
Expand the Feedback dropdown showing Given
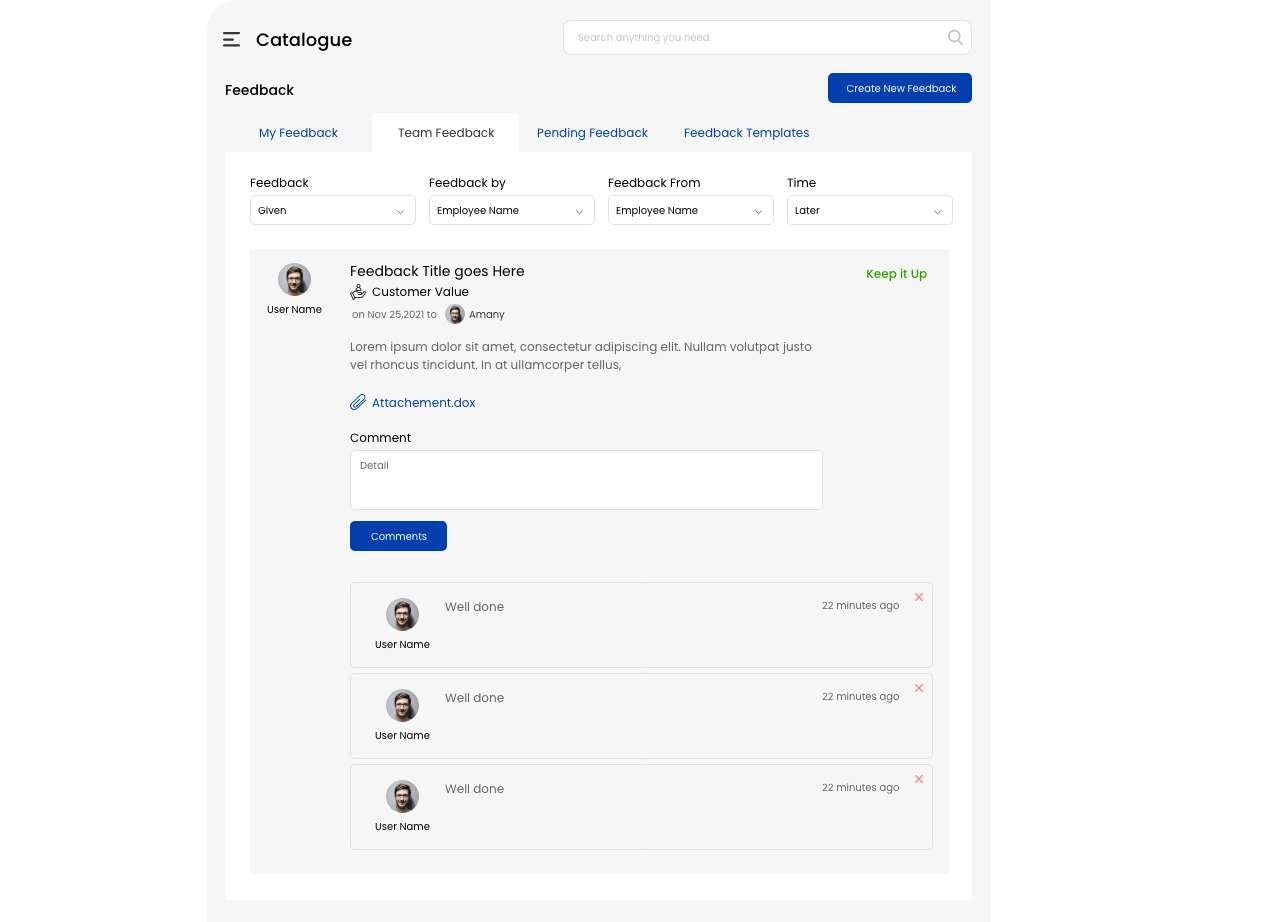(x=332, y=210)
